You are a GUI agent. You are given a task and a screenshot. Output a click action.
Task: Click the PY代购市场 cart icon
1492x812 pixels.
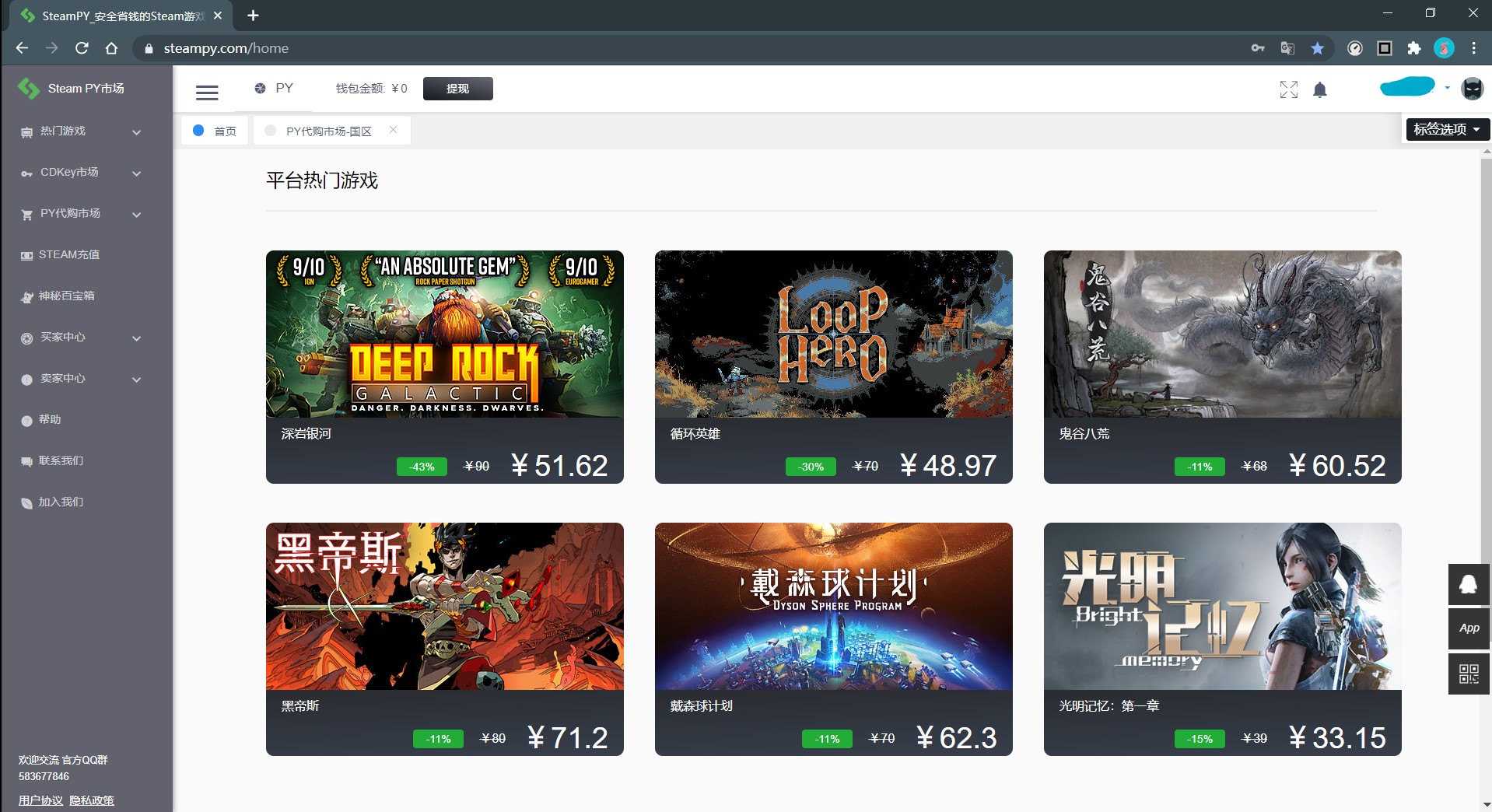tap(27, 215)
